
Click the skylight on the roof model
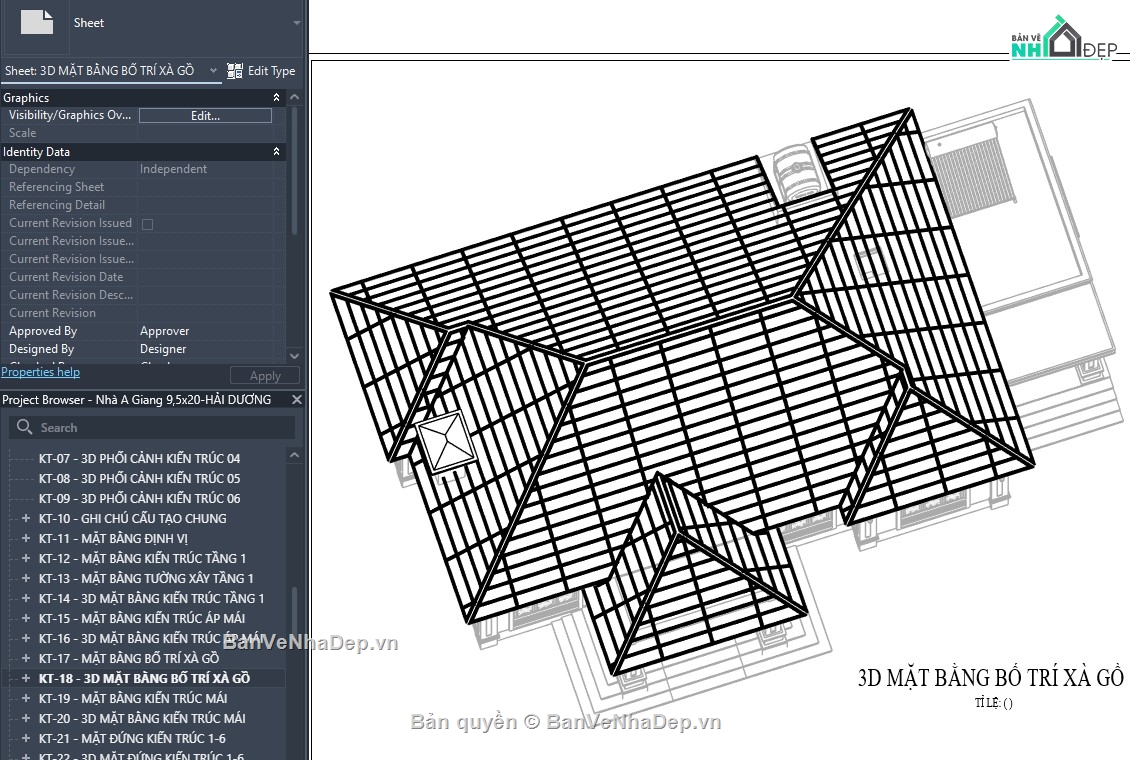[x=446, y=442]
